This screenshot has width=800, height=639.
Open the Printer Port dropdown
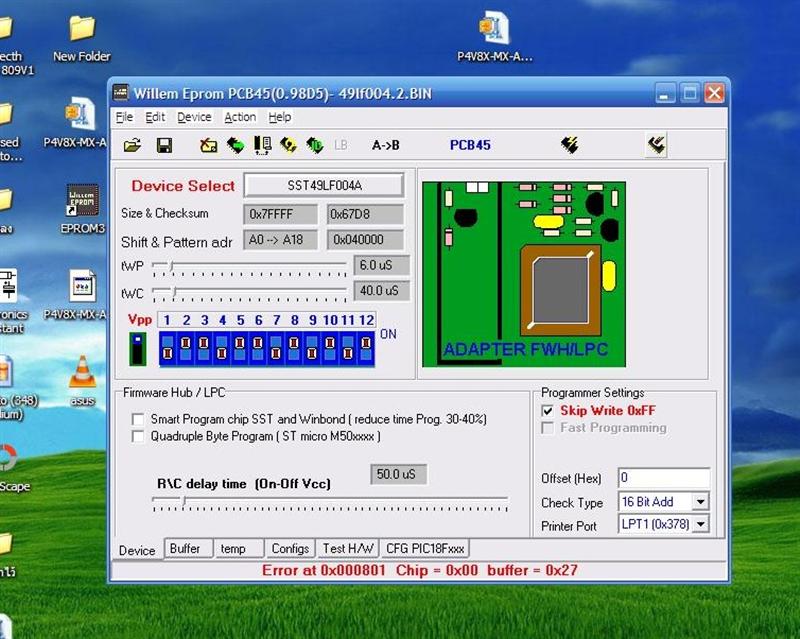point(701,524)
